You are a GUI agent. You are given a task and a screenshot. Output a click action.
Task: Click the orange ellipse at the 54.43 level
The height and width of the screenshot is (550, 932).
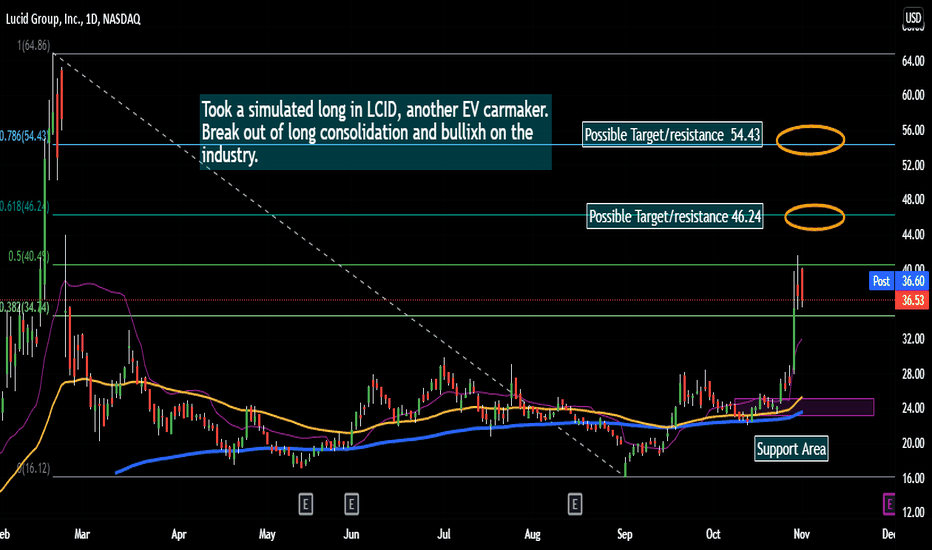pos(810,140)
